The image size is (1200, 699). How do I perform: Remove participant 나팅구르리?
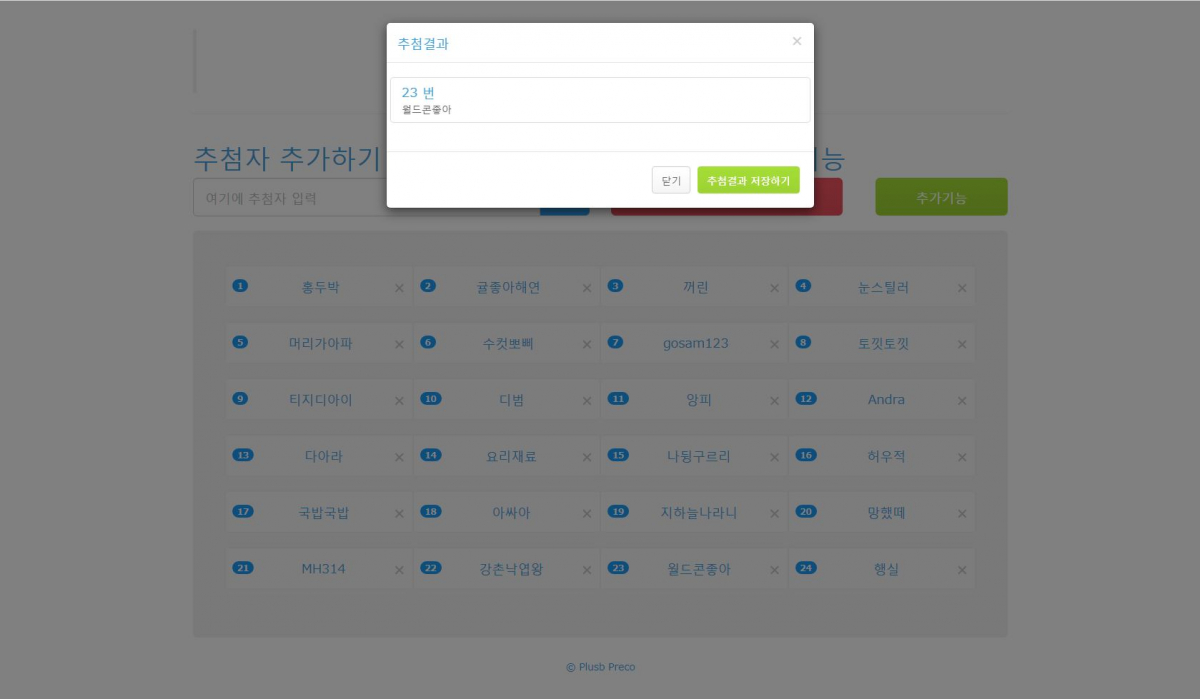[774, 457]
